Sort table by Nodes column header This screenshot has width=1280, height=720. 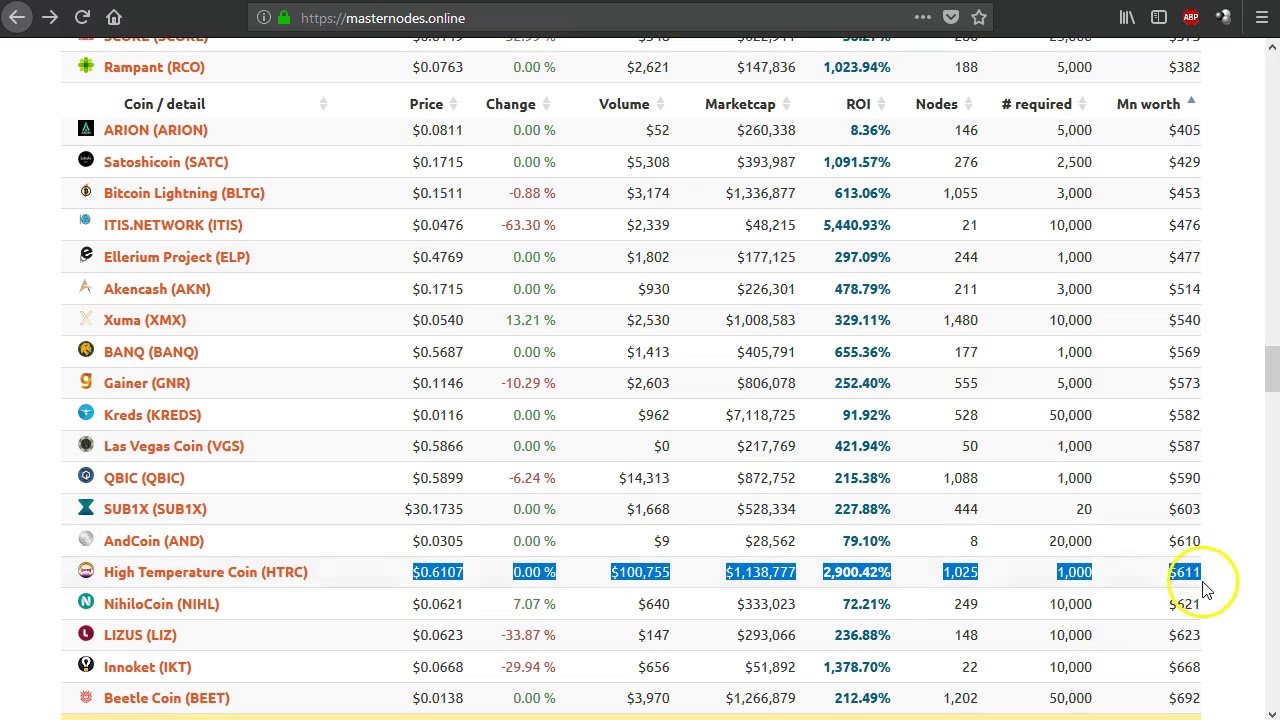(937, 104)
